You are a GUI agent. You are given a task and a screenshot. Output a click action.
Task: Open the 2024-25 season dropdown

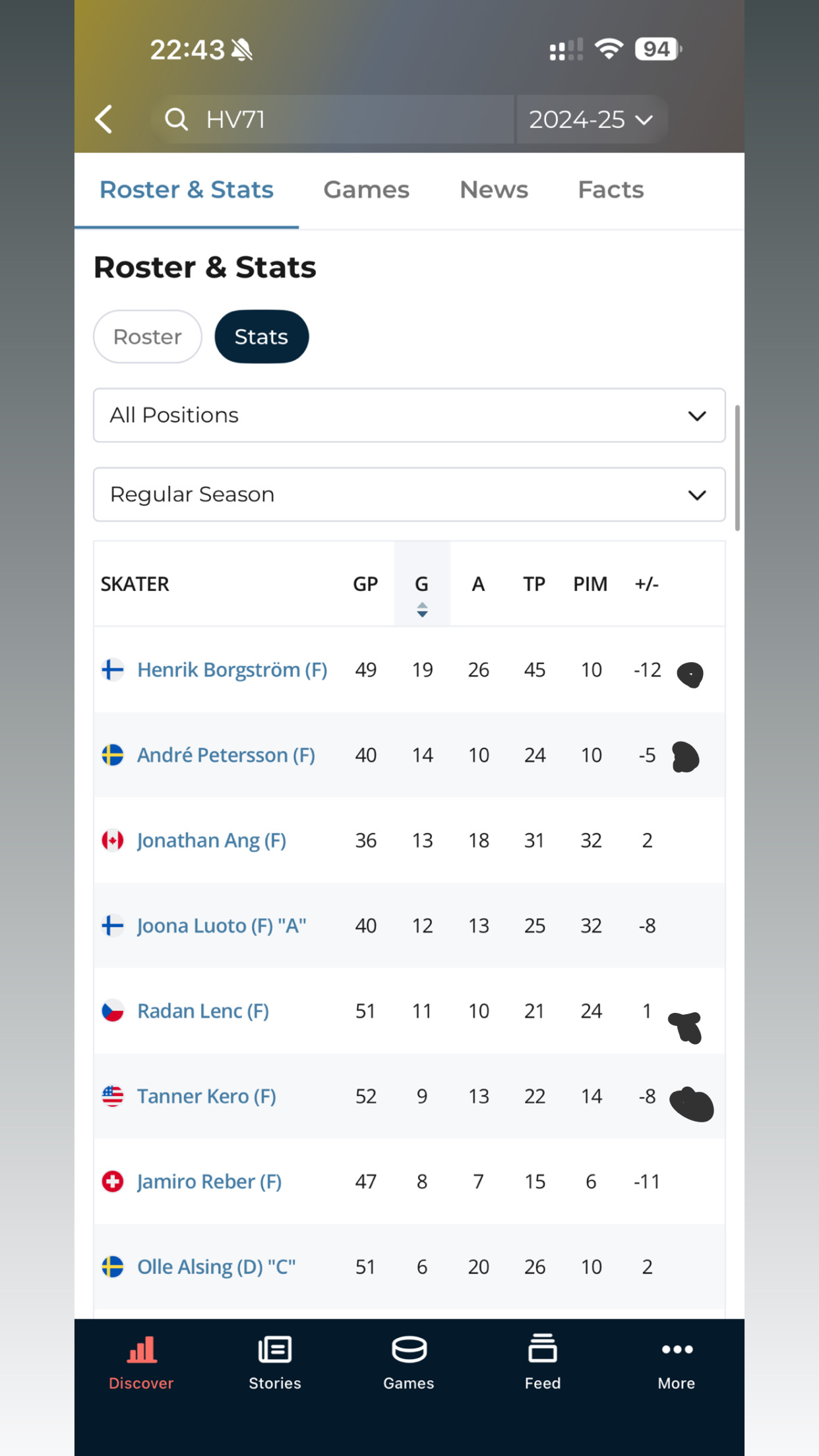click(x=591, y=119)
